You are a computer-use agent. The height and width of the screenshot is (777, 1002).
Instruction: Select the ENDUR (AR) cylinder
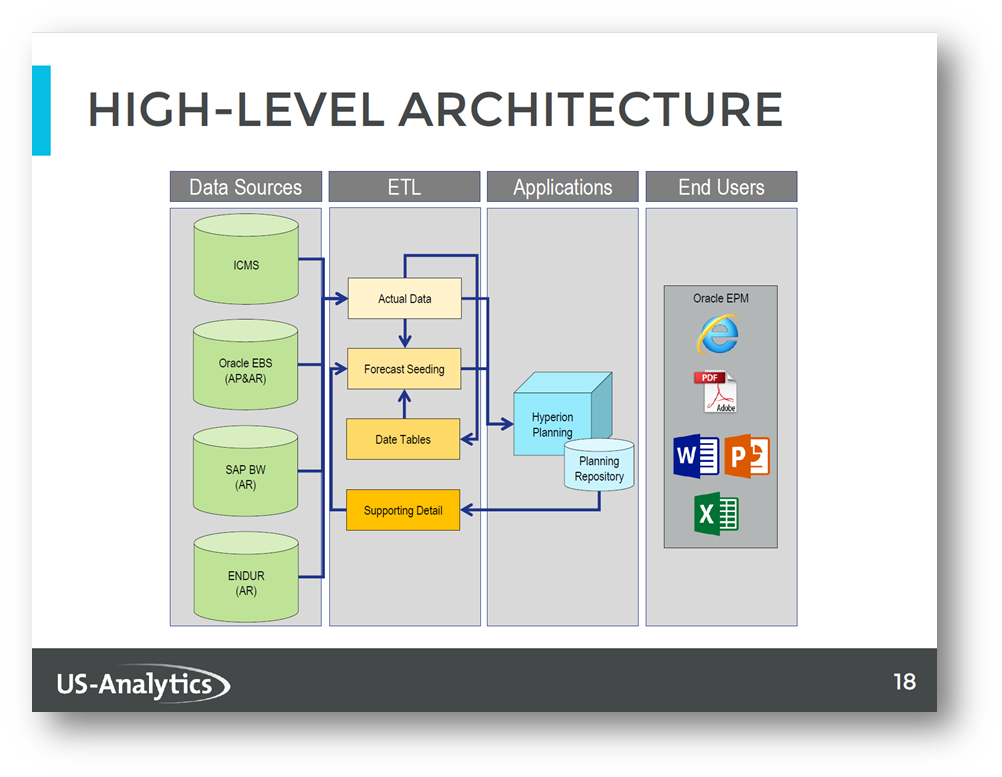click(x=246, y=577)
